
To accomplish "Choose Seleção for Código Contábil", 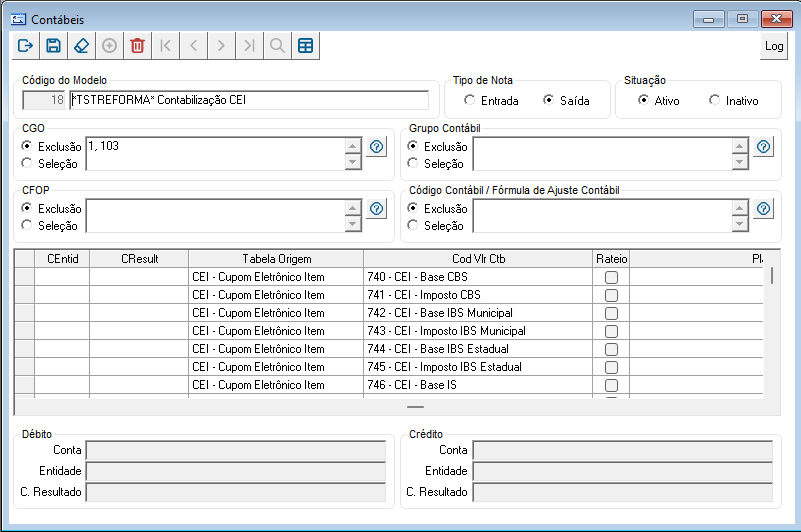I will [436, 225].
